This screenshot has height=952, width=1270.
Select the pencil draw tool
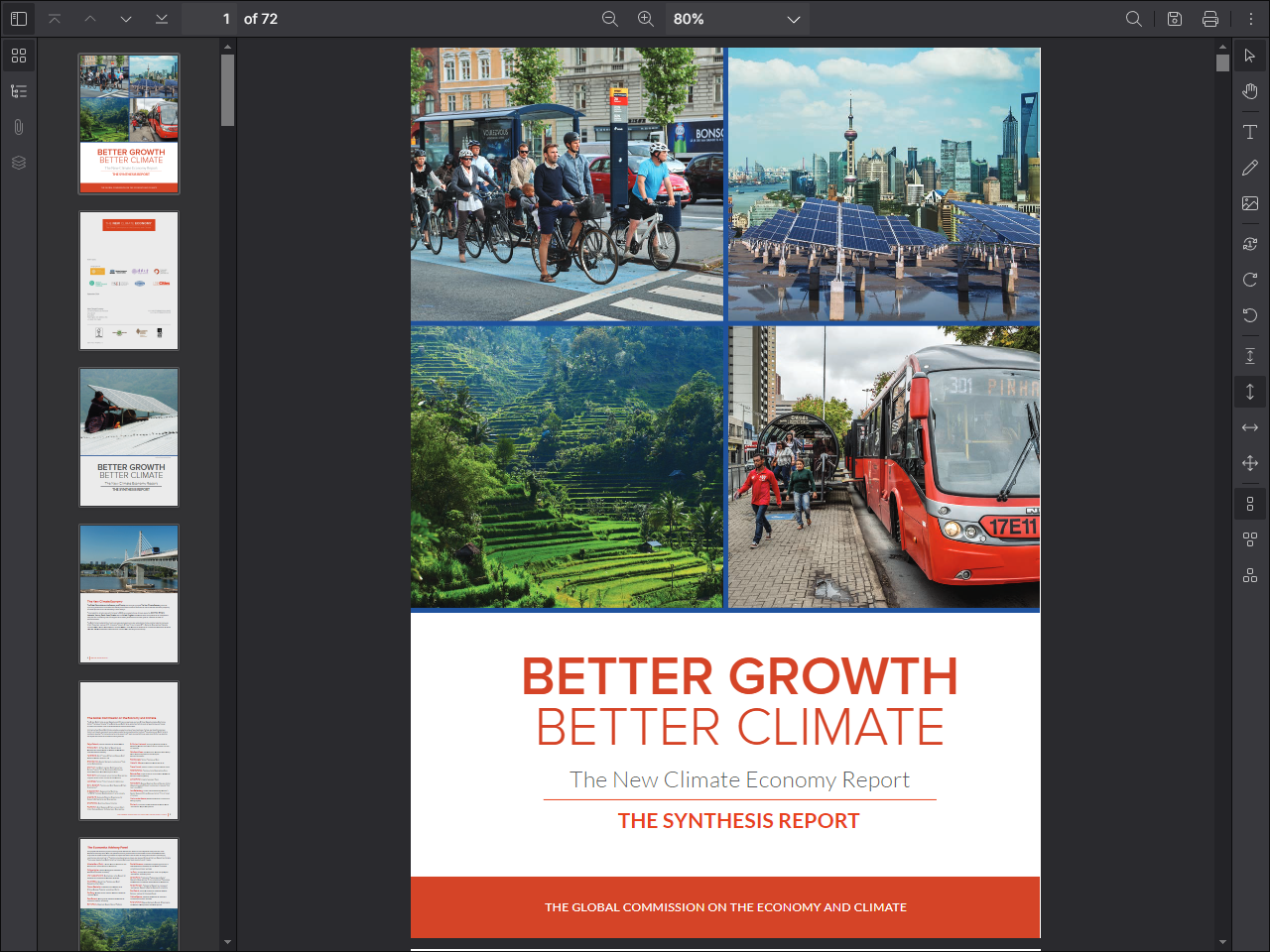[x=1250, y=168]
